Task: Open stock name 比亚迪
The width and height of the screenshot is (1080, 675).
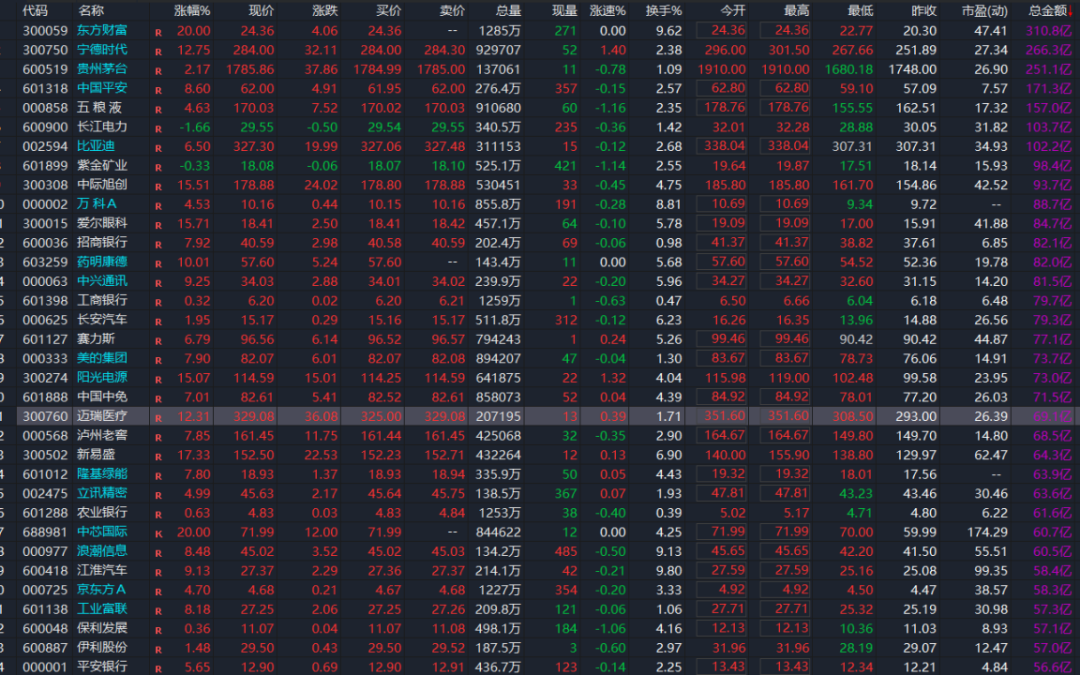Action: [96, 146]
